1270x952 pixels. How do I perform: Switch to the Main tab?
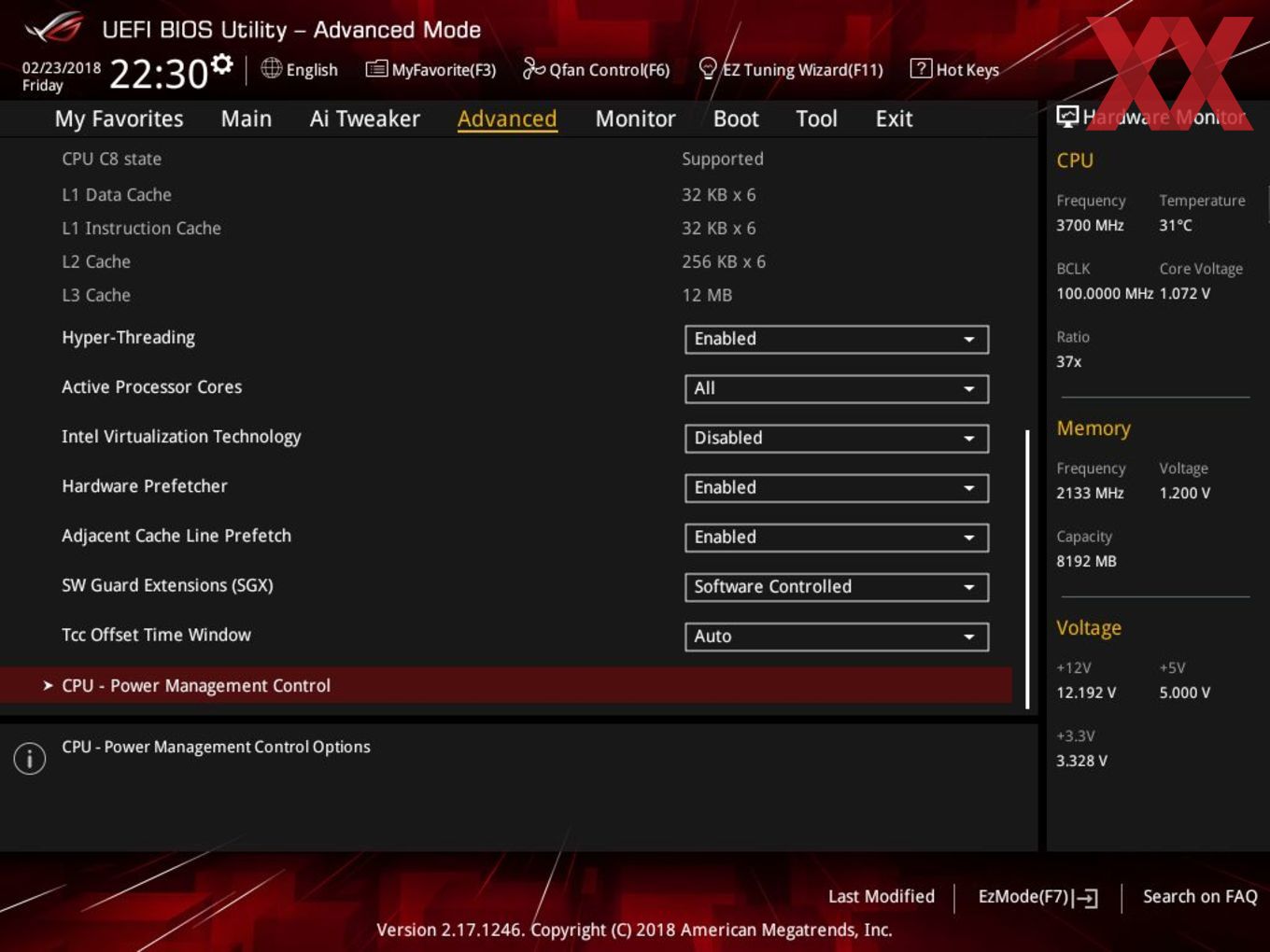tap(247, 119)
